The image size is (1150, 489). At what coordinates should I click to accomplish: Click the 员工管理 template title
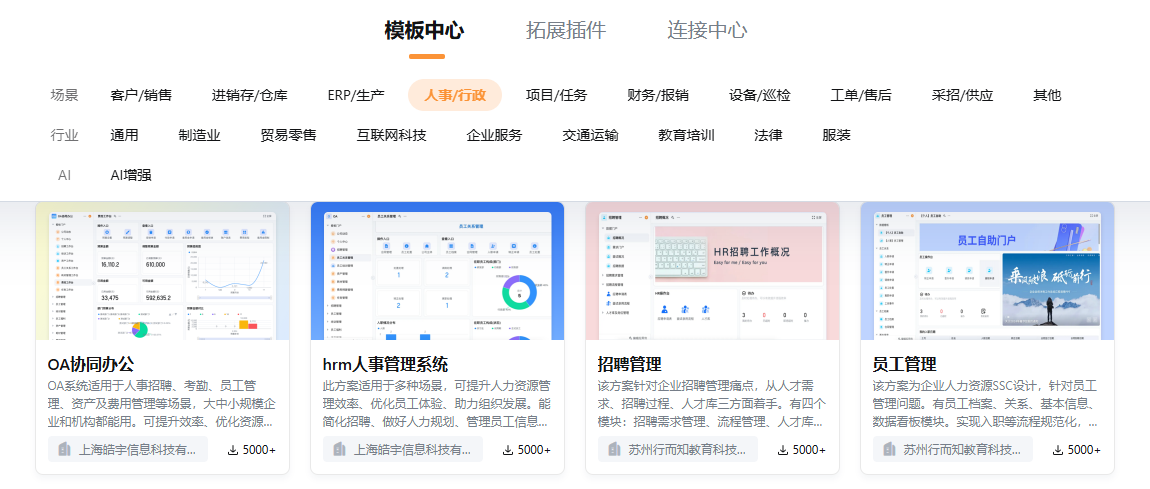click(x=905, y=364)
